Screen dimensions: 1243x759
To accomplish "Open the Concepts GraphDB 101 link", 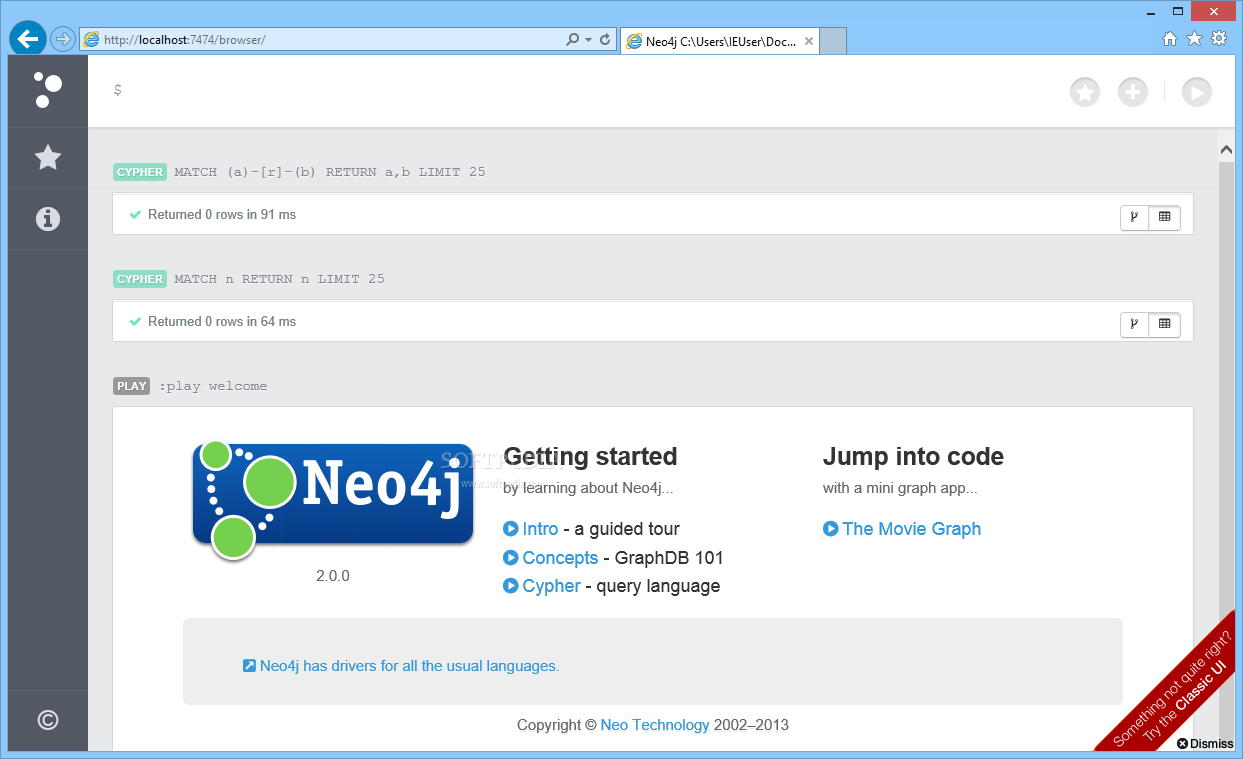I will 560,558.
